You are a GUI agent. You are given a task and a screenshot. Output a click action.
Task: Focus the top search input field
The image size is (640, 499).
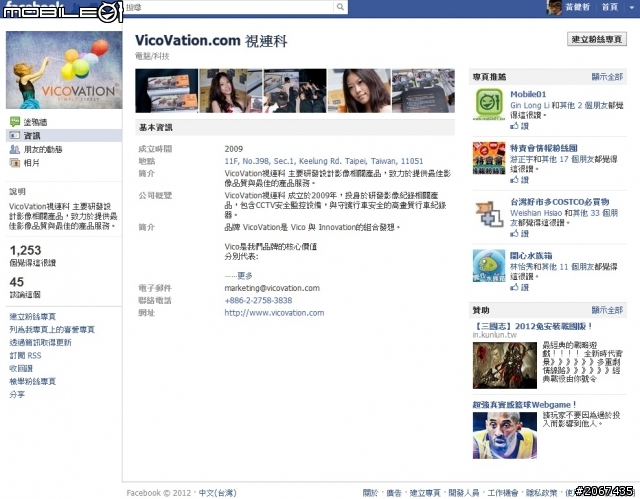click(229, 7)
